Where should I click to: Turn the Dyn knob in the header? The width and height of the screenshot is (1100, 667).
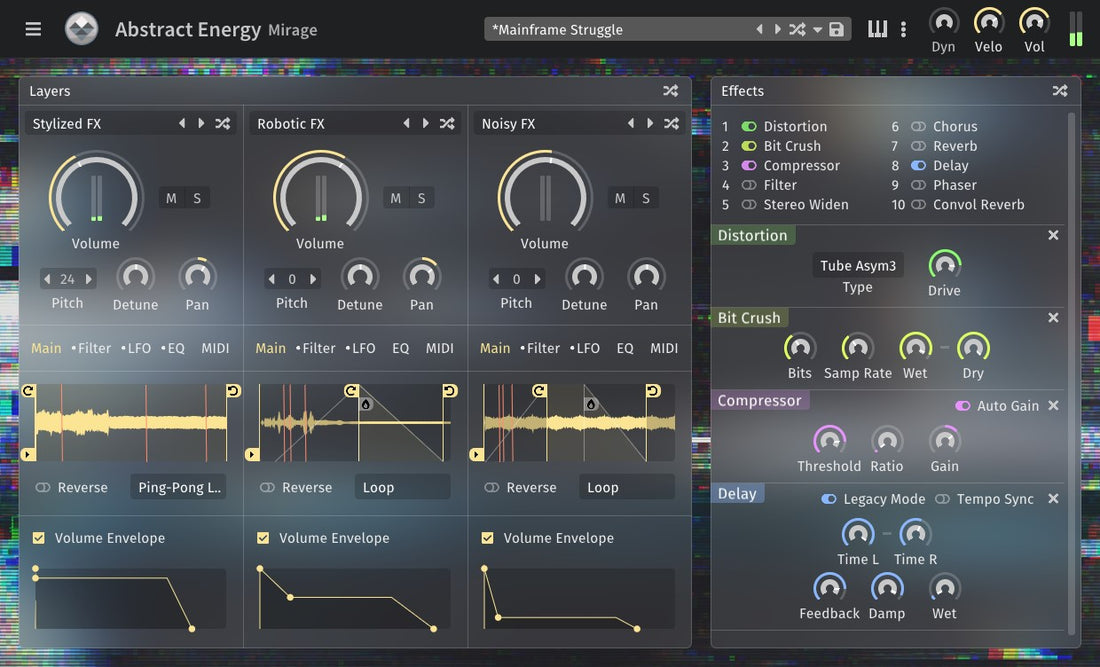[943, 22]
